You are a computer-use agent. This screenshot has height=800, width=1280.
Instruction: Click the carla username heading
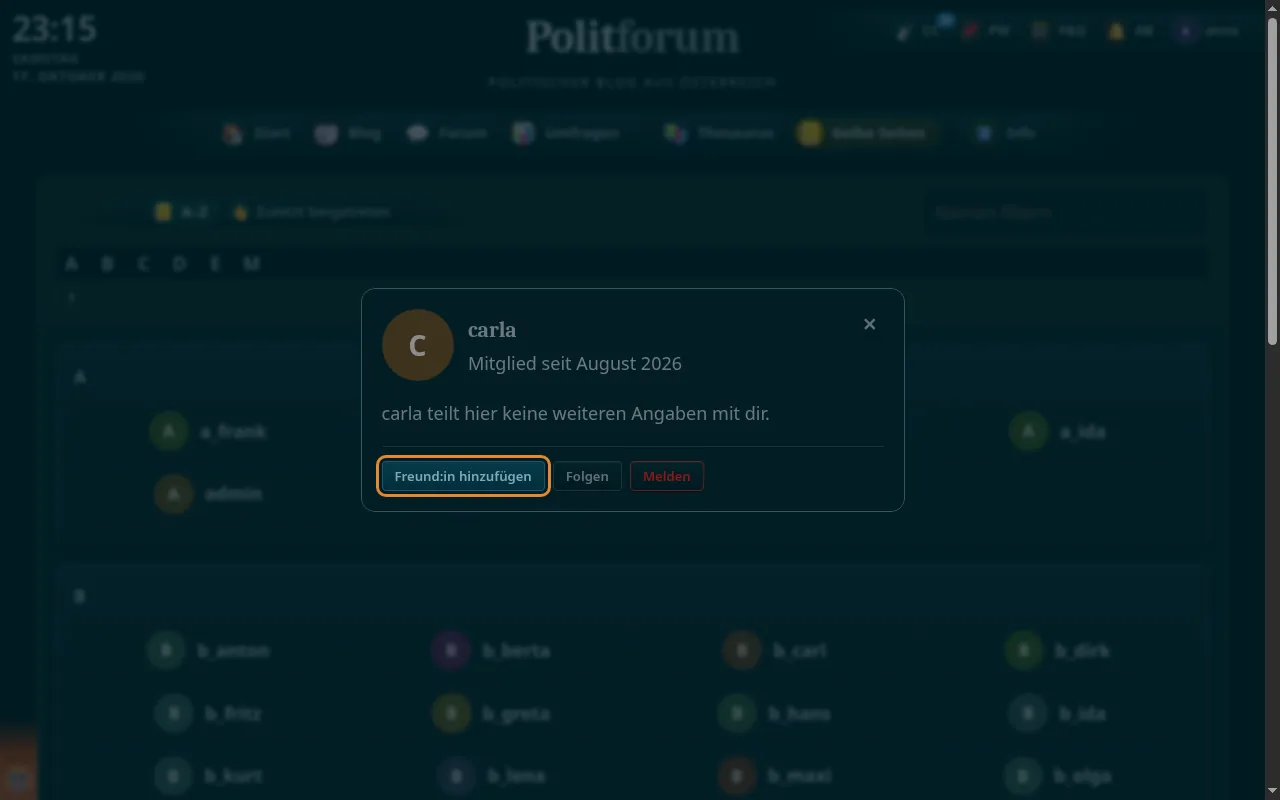click(492, 330)
